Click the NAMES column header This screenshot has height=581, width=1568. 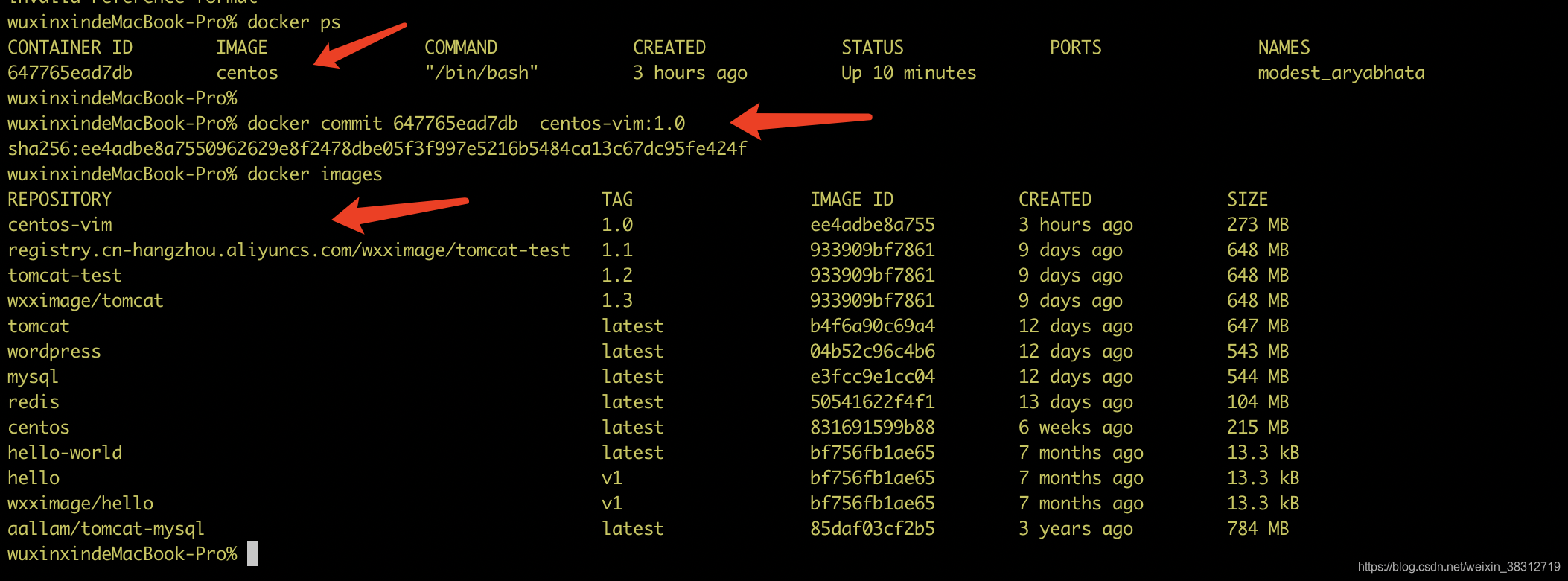(x=1284, y=48)
